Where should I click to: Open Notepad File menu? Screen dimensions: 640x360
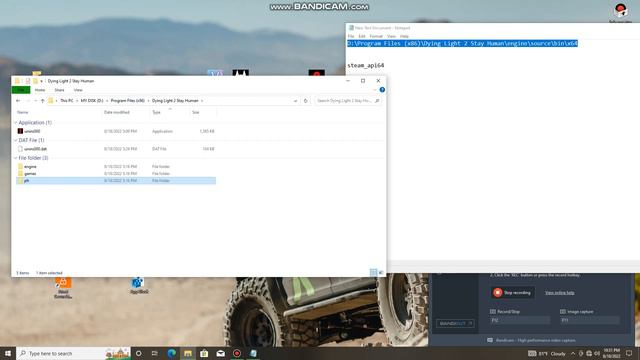[x=351, y=36]
